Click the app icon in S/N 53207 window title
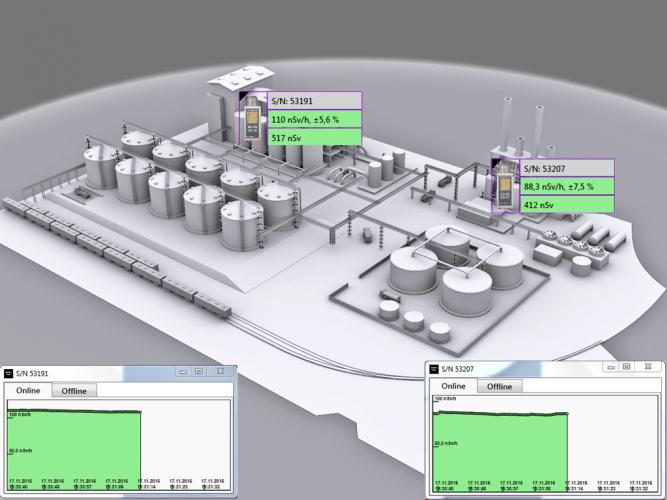The width and height of the screenshot is (667, 500). click(434, 369)
